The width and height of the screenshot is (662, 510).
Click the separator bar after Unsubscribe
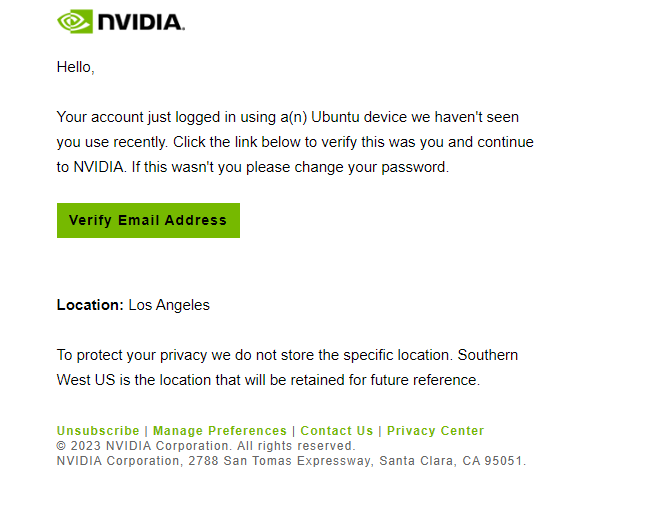coord(146,431)
